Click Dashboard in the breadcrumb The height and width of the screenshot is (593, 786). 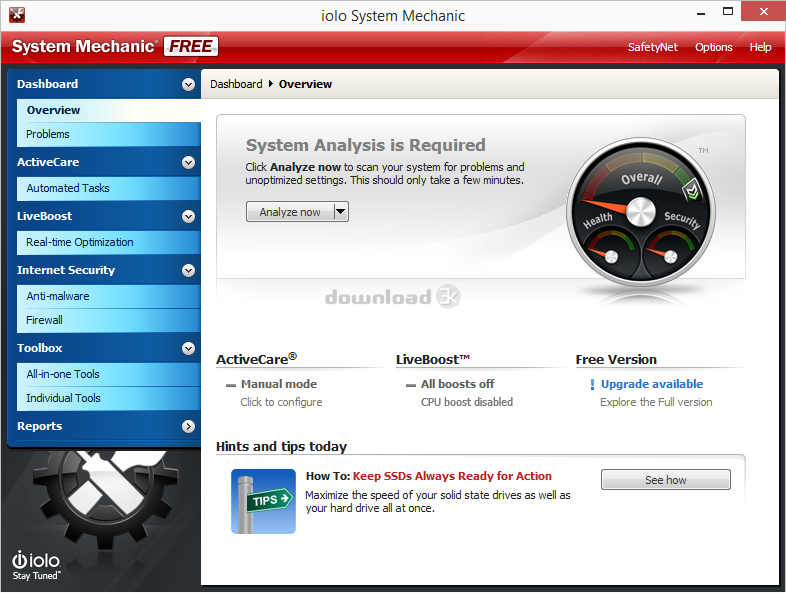(x=236, y=84)
